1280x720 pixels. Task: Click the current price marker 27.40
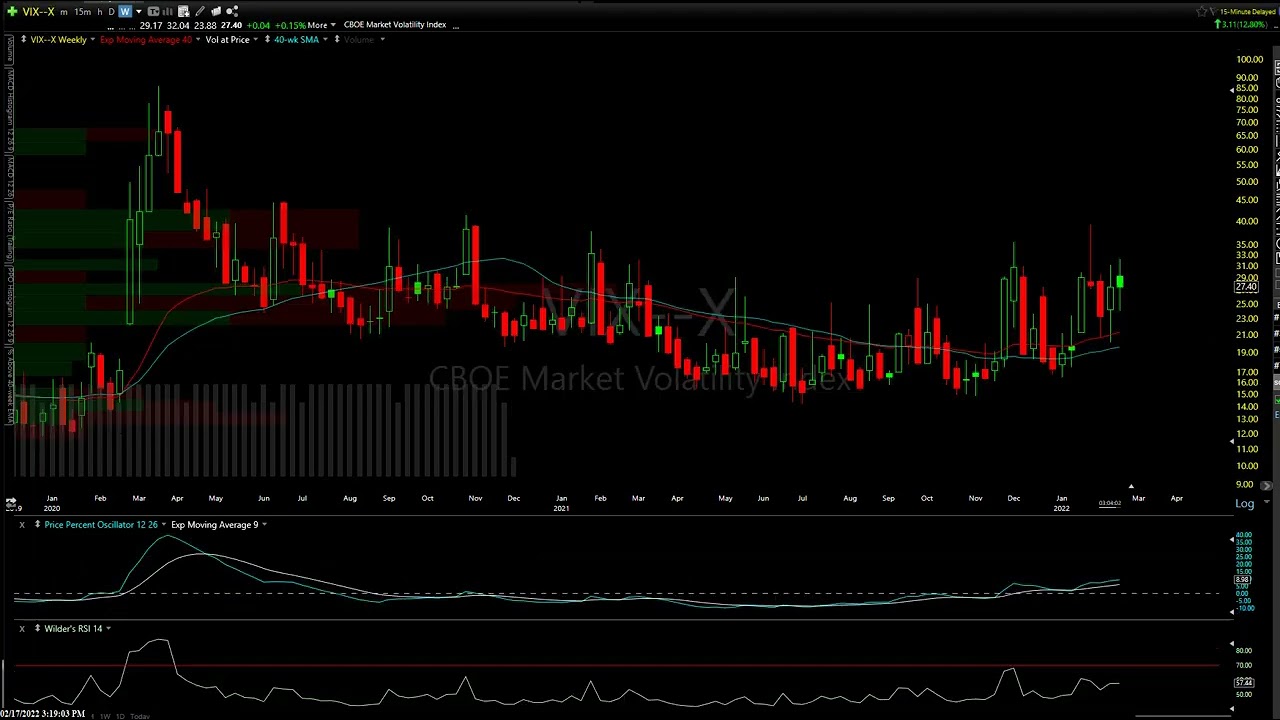coord(1244,287)
